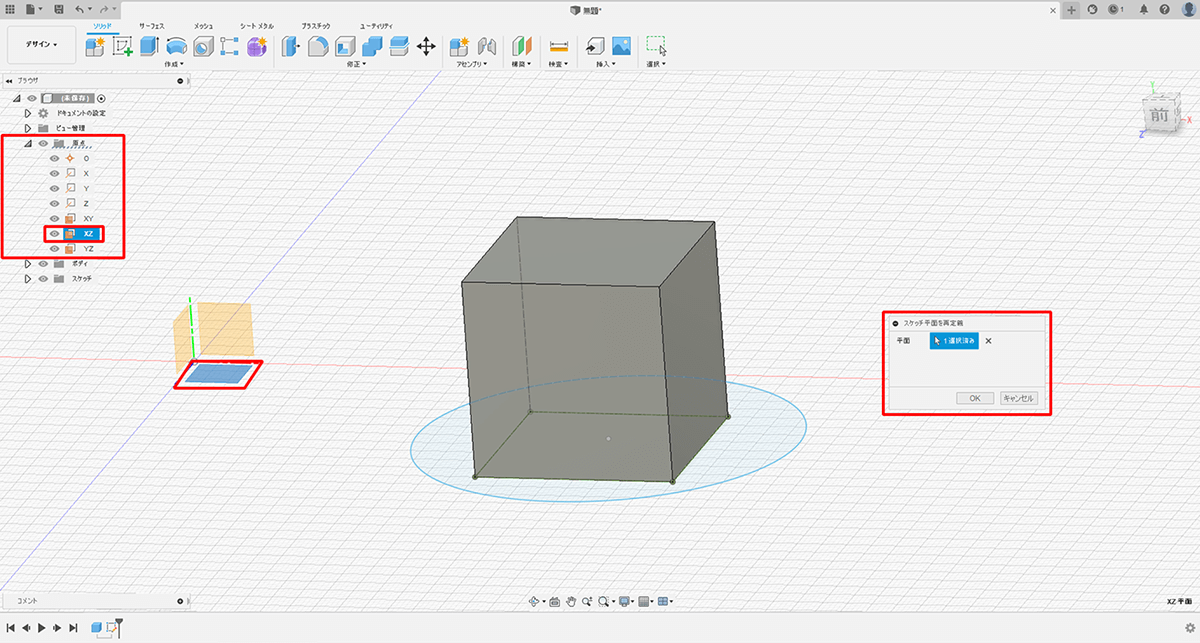Activate the Select tool
The image size is (1200, 643).
point(656,45)
